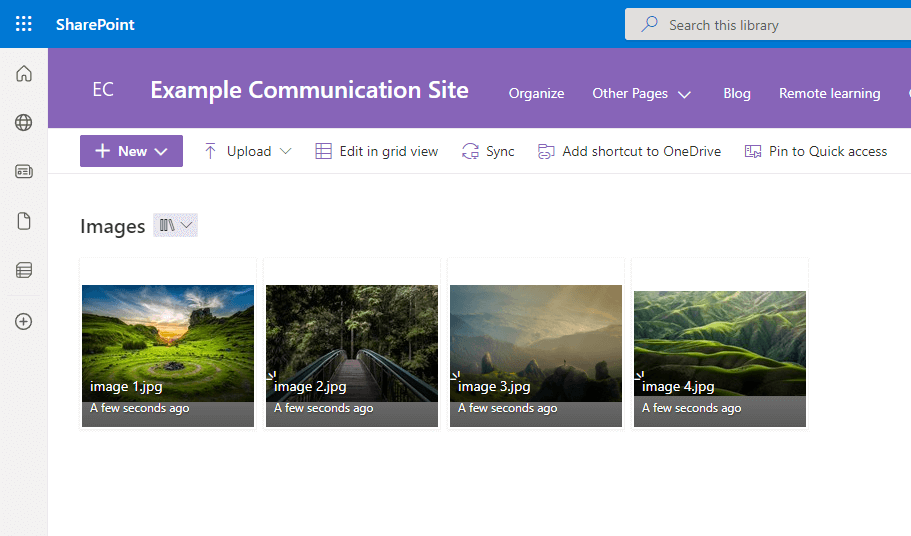The height and width of the screenshot is (536, 911).
Task: Expand the Other Pages chevron
Action: tap(684, 94)
